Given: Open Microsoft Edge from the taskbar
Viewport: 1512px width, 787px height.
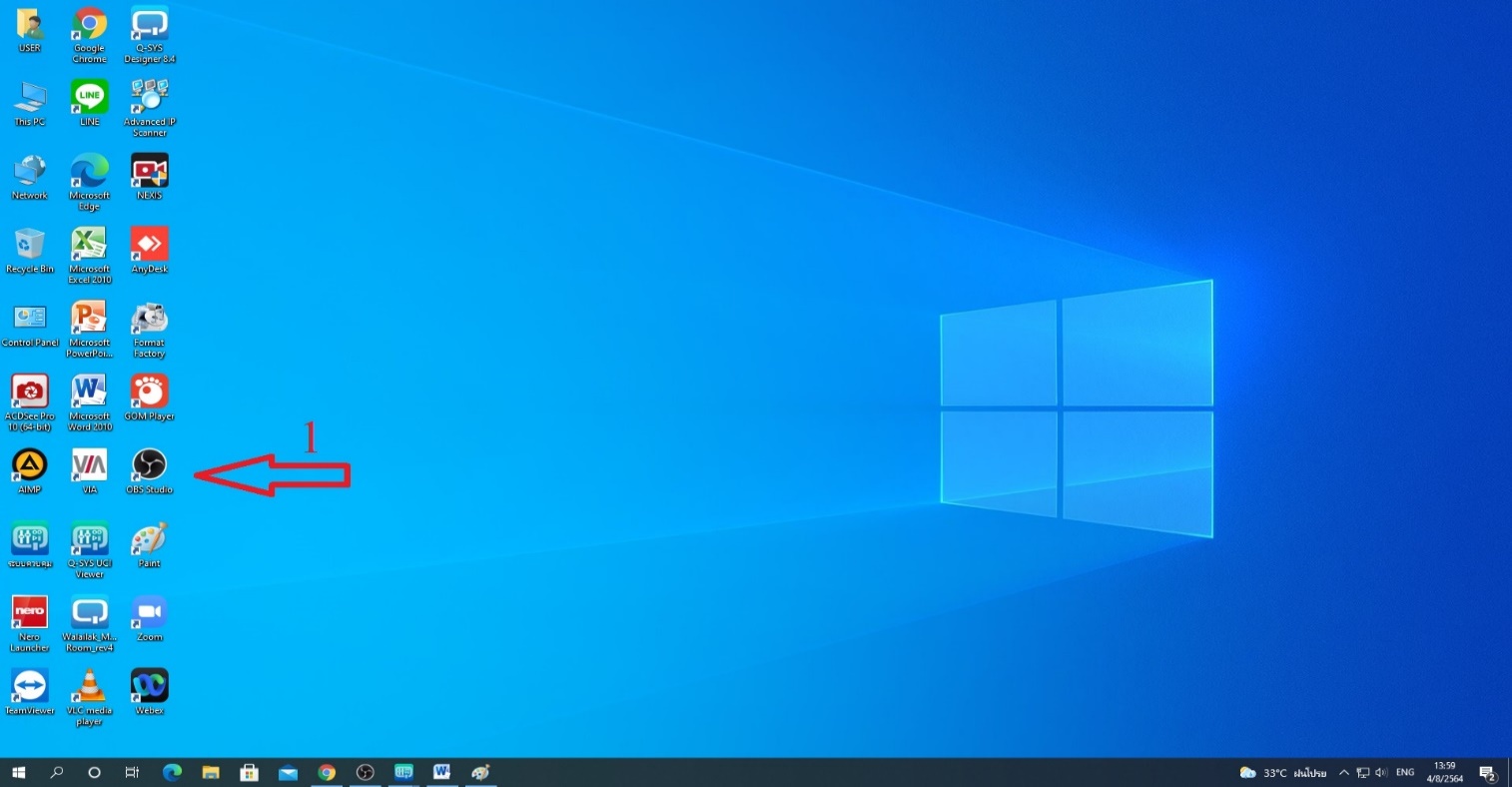Looking at the screenshot, I should [172, 772].
